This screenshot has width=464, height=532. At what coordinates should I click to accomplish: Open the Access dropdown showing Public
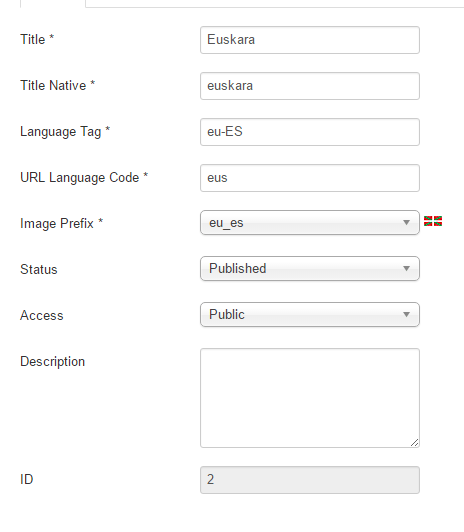coord(310,315)
